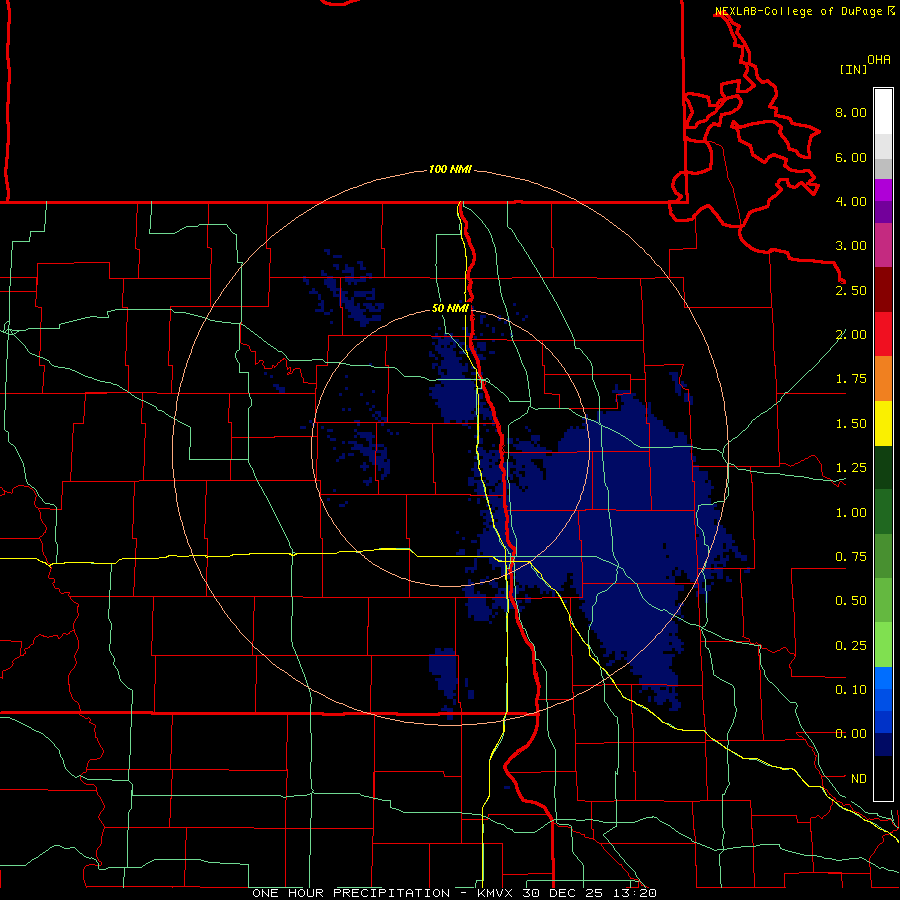
Task: Click the 6.00 legend value
Action: (x=851, y=157)
